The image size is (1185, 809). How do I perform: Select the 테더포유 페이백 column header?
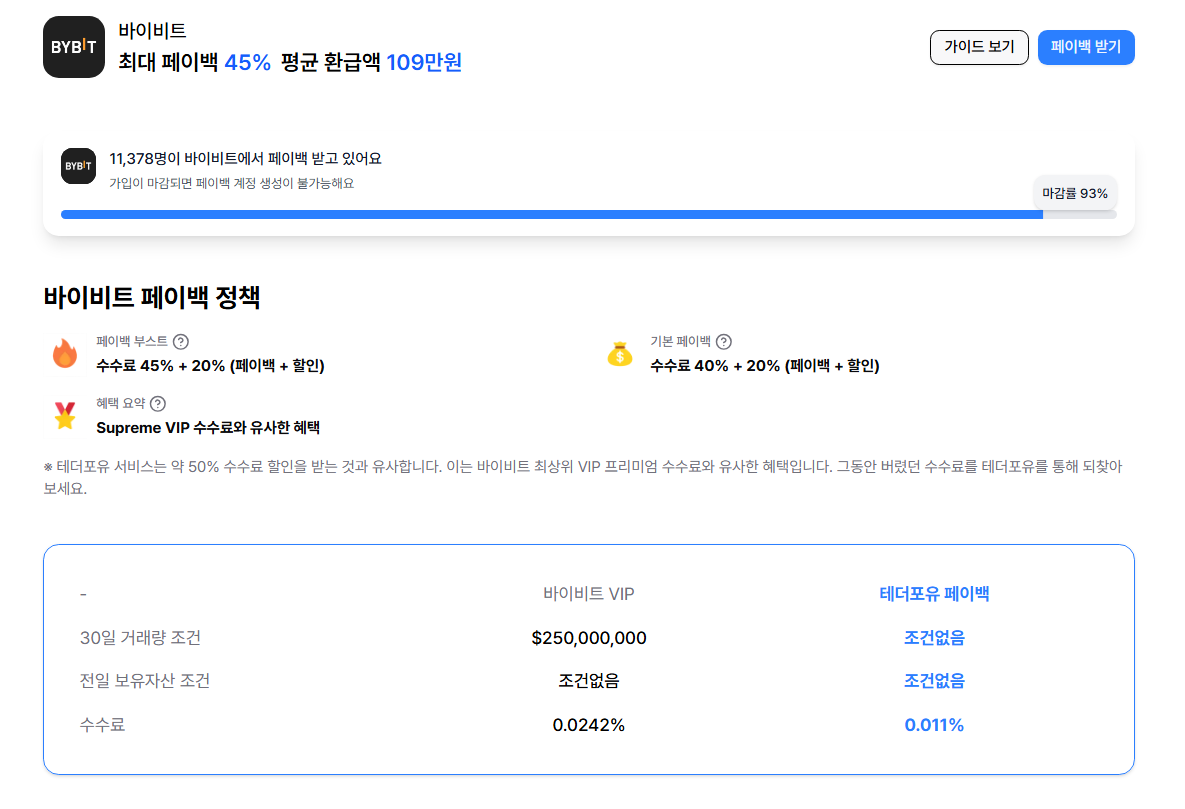tap(934, 594)
